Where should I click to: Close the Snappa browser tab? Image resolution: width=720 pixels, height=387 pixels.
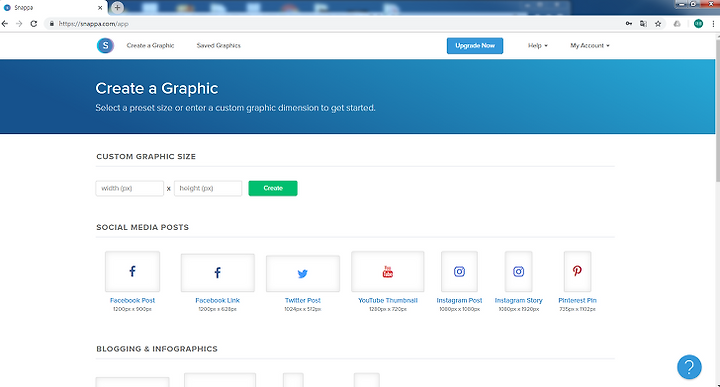[x=100, y=8]
